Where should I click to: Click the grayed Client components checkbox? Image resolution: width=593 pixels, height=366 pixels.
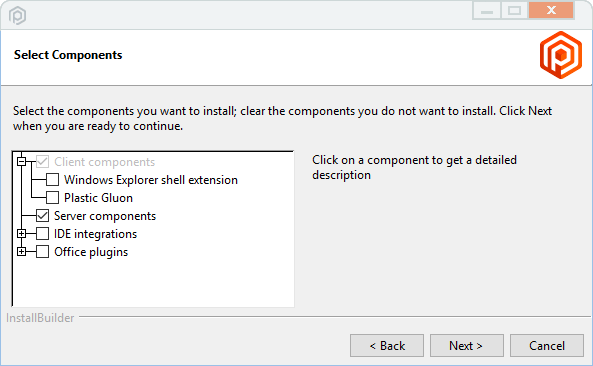tap(42, 161)
